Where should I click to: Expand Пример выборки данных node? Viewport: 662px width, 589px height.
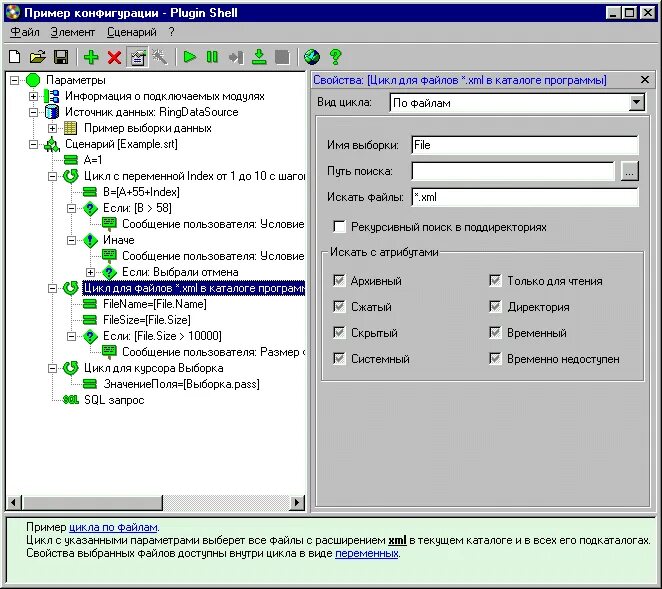52,128
